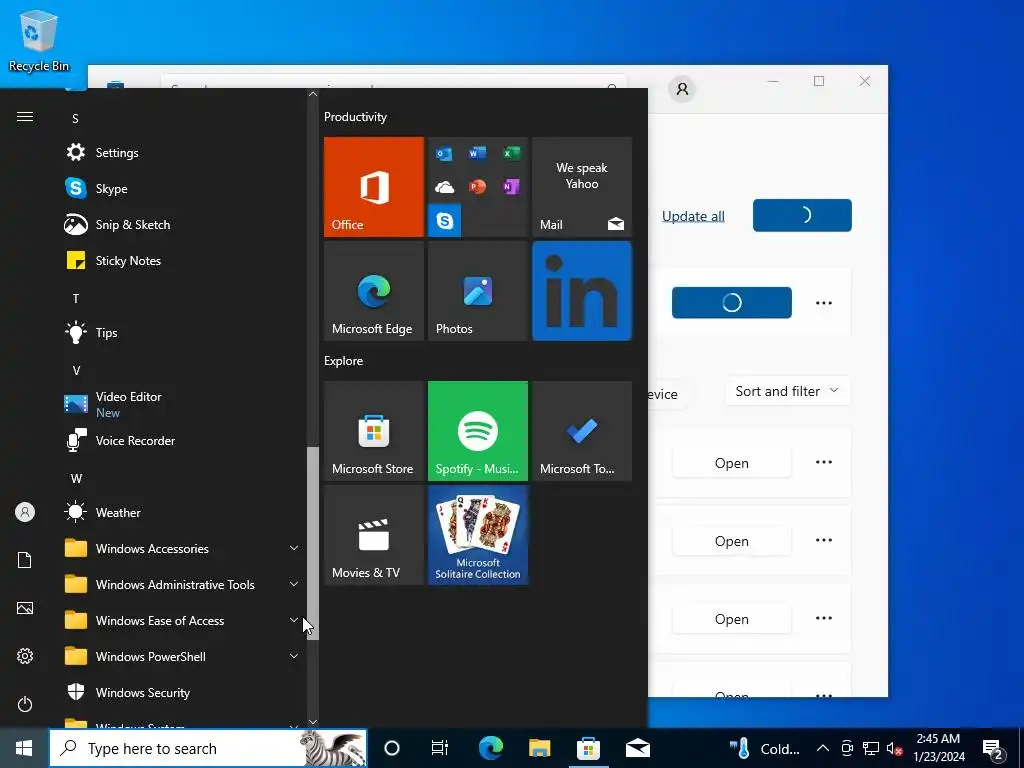Click app list scrollbar thumb

point(313,543)
